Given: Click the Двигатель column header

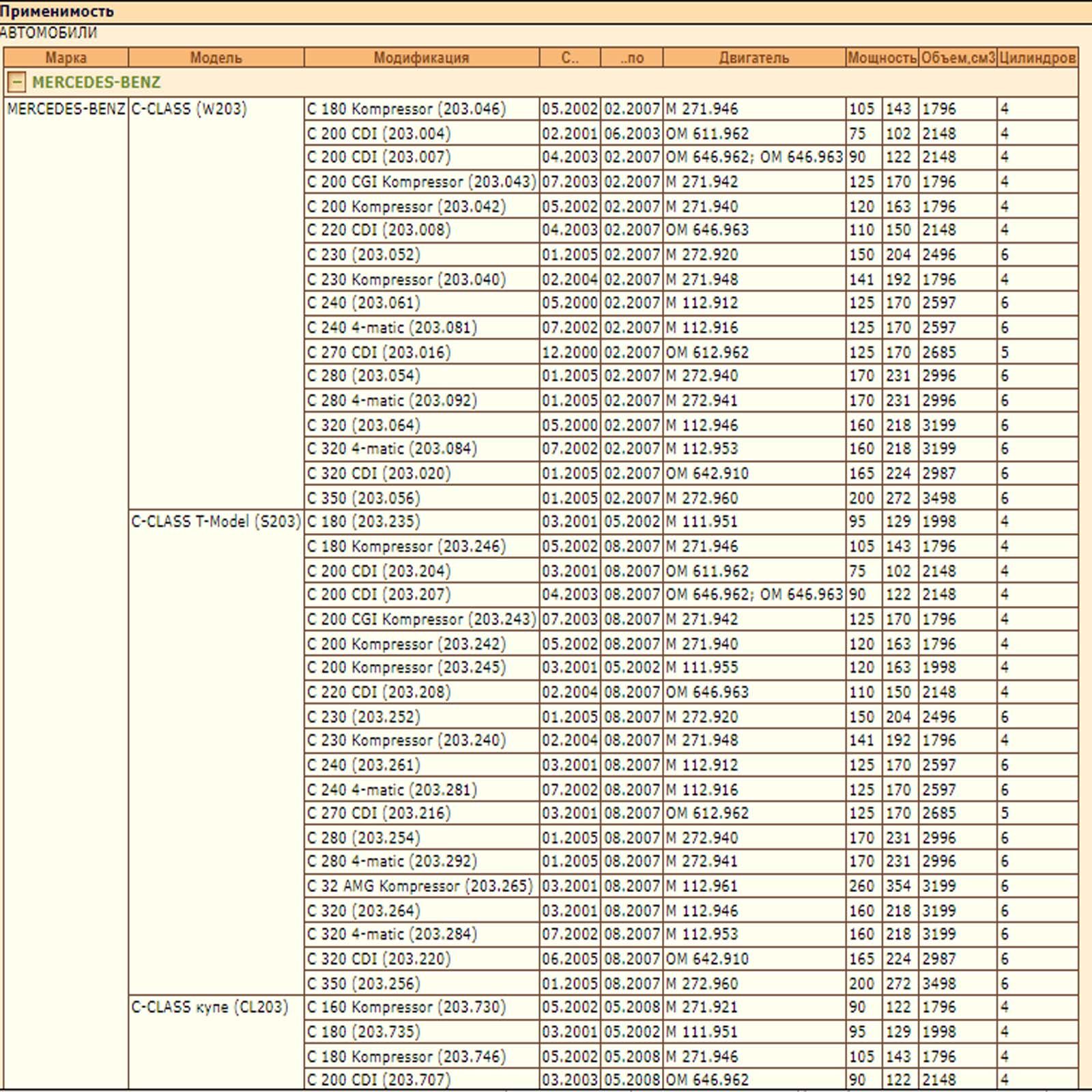Looking at the screenshot, I should pos(753,58).
